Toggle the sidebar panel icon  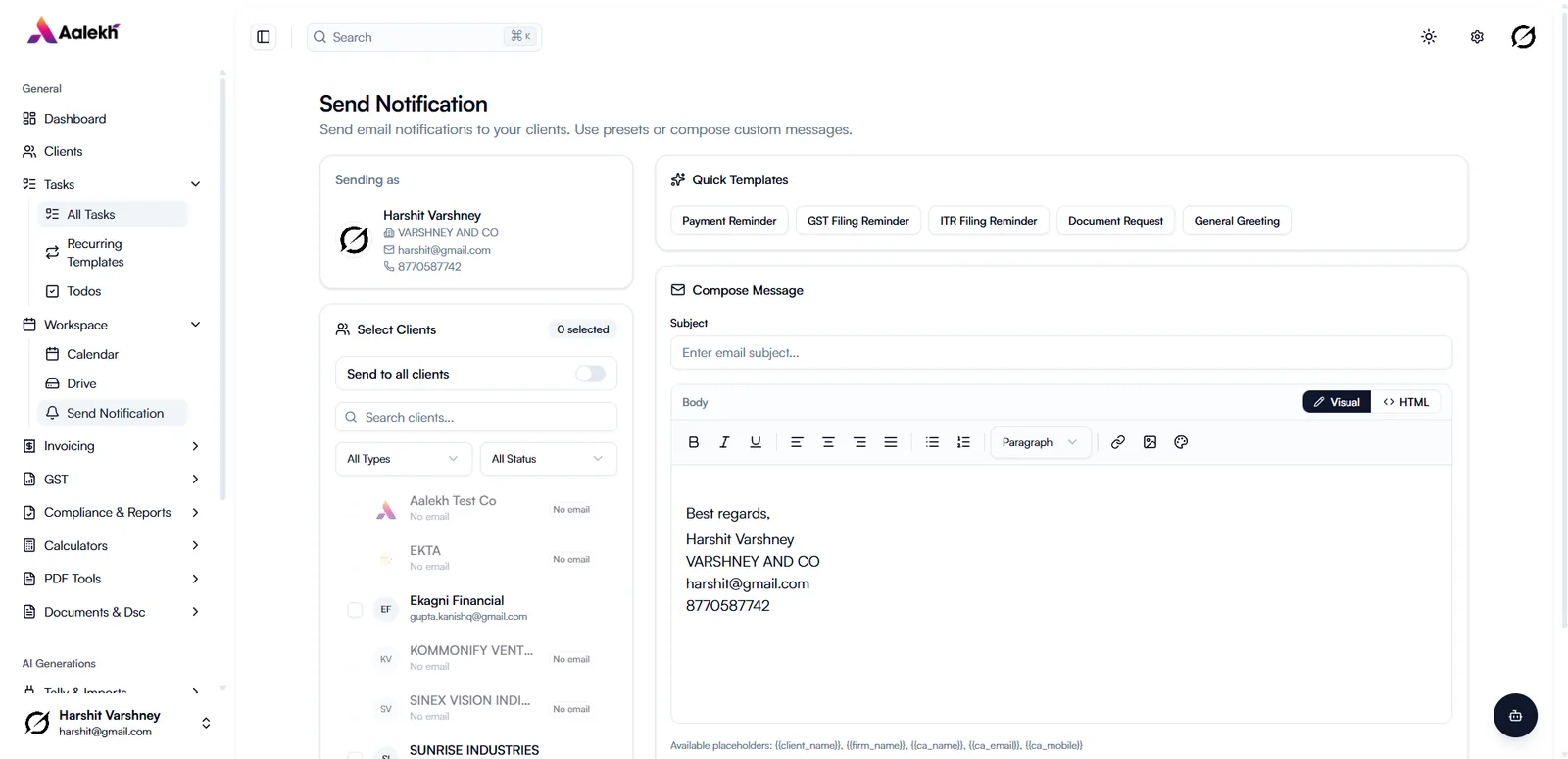click(x=264, y=37)
